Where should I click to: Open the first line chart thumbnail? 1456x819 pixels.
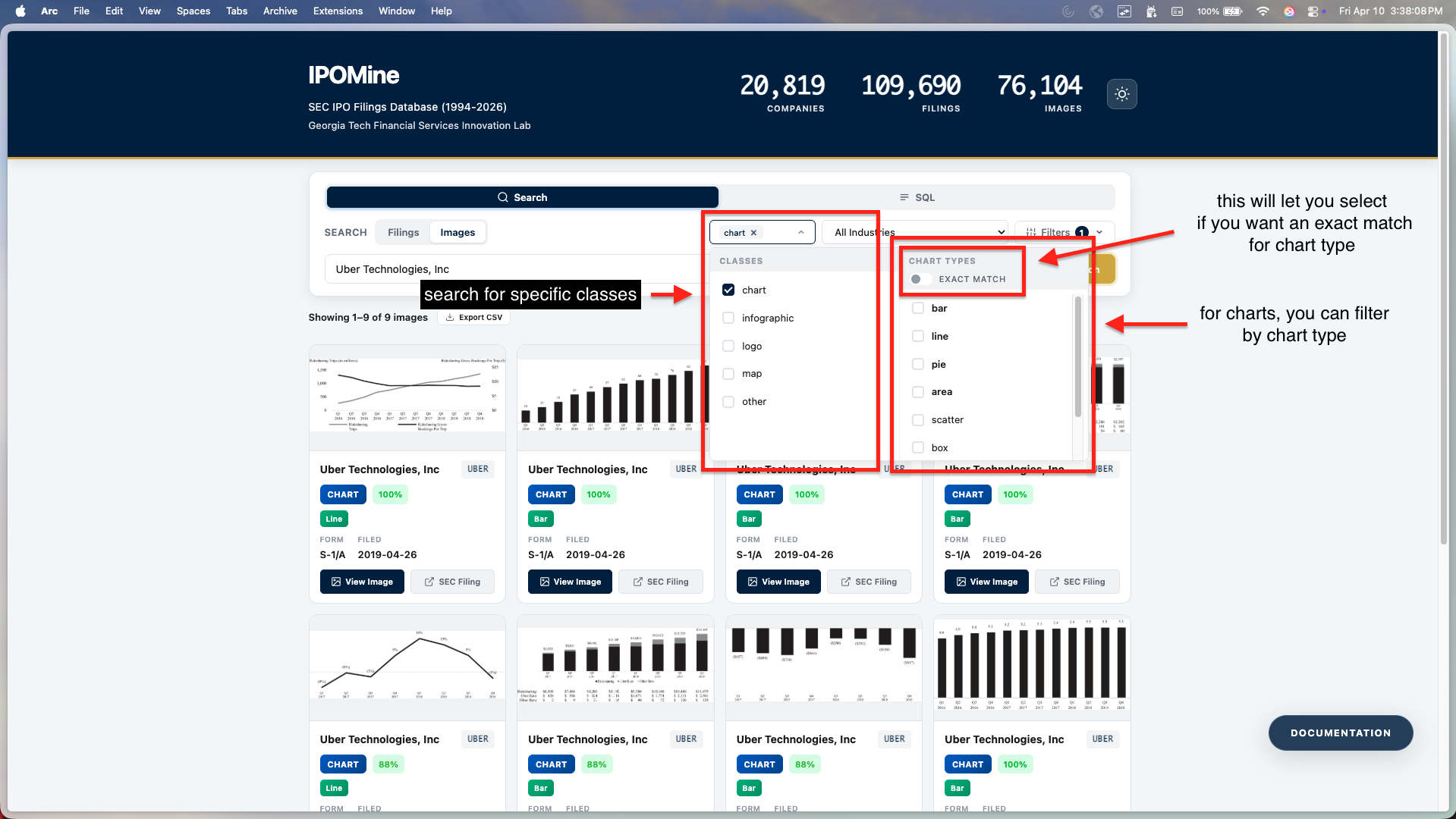[407, 399]
